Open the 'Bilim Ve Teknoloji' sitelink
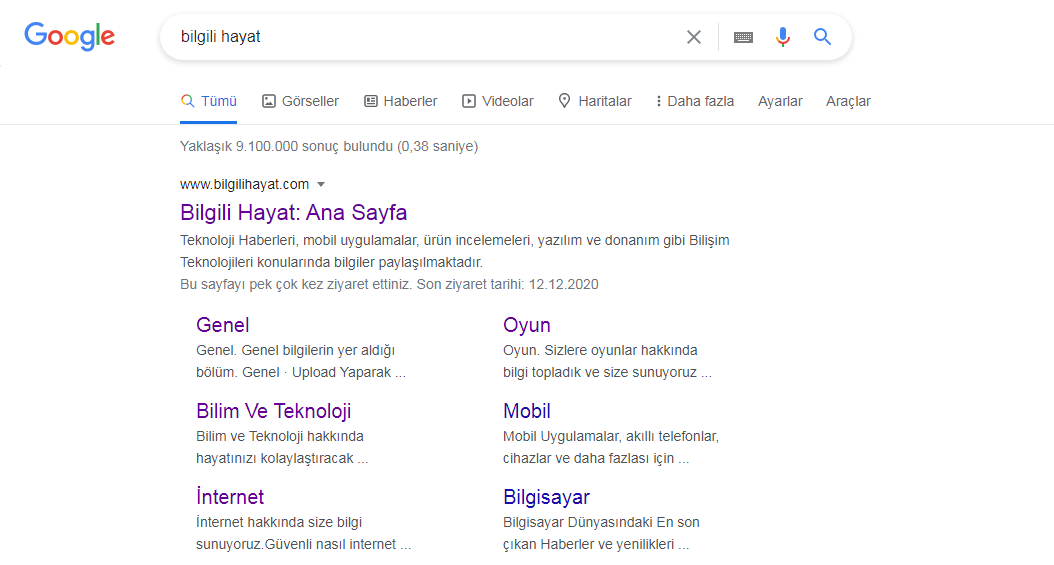The height and width of the screenshot is (565, 1054). 274,411
